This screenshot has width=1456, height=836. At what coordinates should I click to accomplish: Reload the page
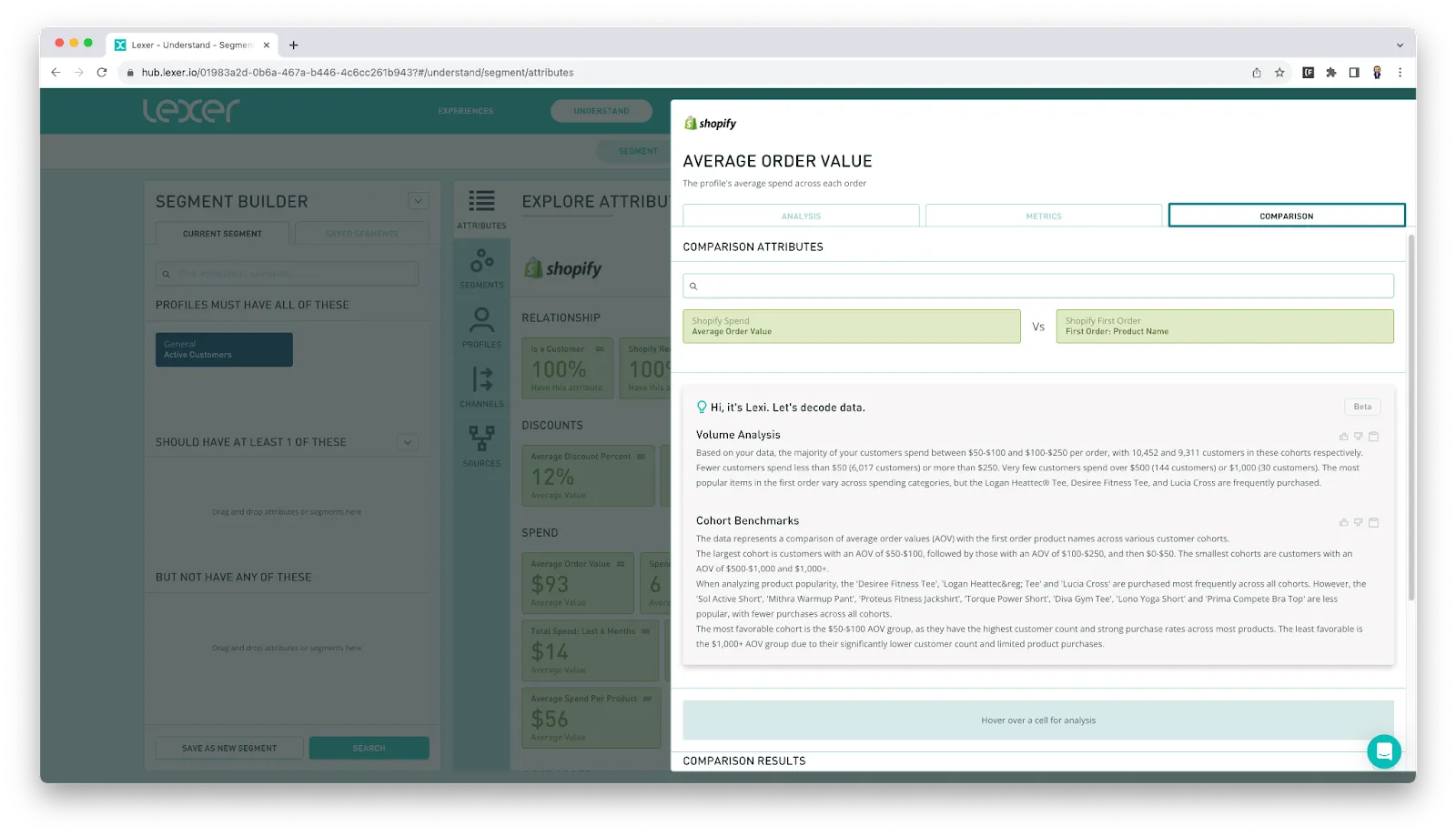(102, 73)
